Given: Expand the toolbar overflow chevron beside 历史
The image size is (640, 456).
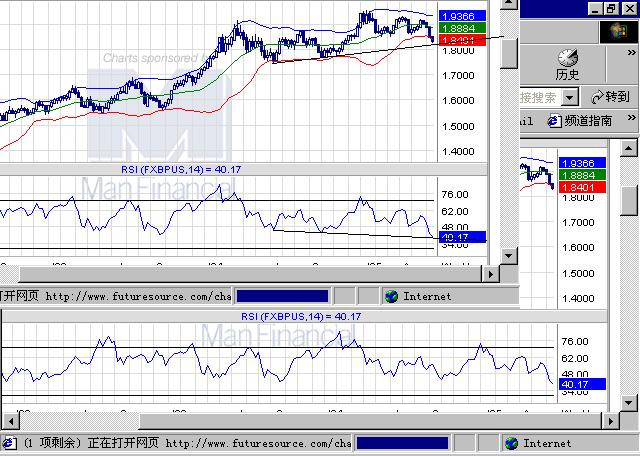Looking at the screenshot, I should pos(631,52).
